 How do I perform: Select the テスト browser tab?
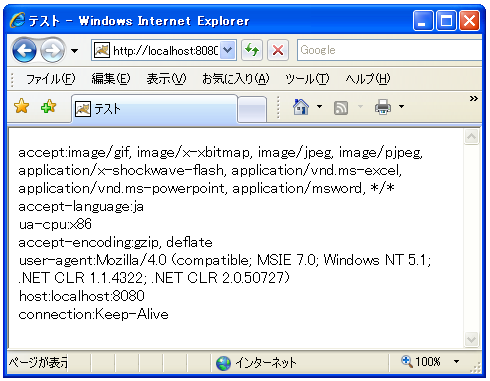pyautogui.click(x=154, y=109)
